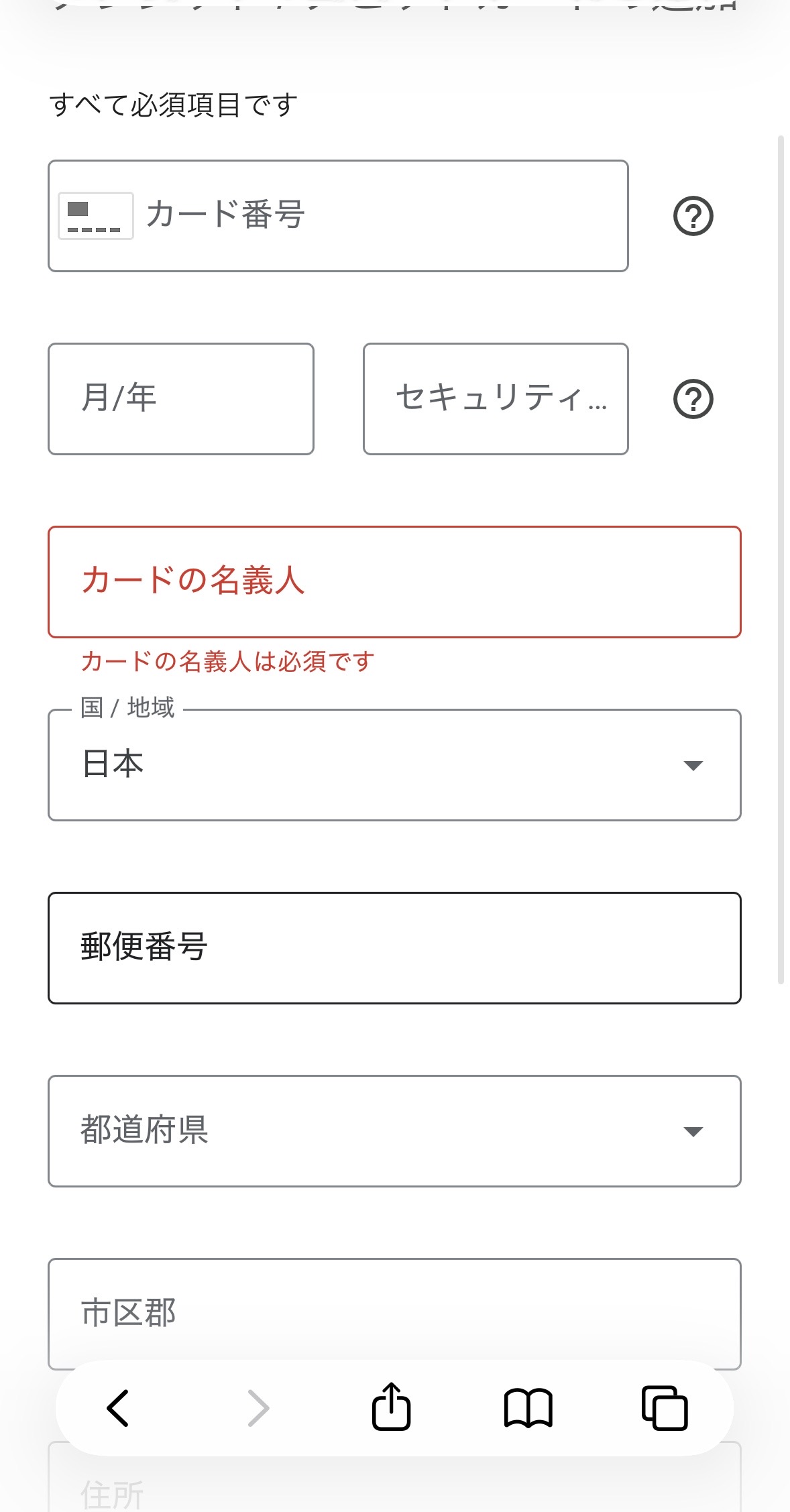790x1512 pixels.
Task: Focus the カード番号 input field
Action: (382, 216)
